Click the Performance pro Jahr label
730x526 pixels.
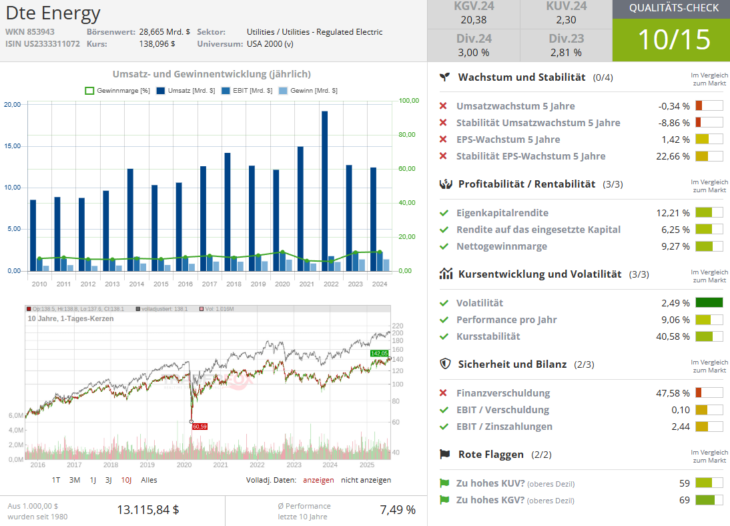pyautogui.click(x=507, y=320)
